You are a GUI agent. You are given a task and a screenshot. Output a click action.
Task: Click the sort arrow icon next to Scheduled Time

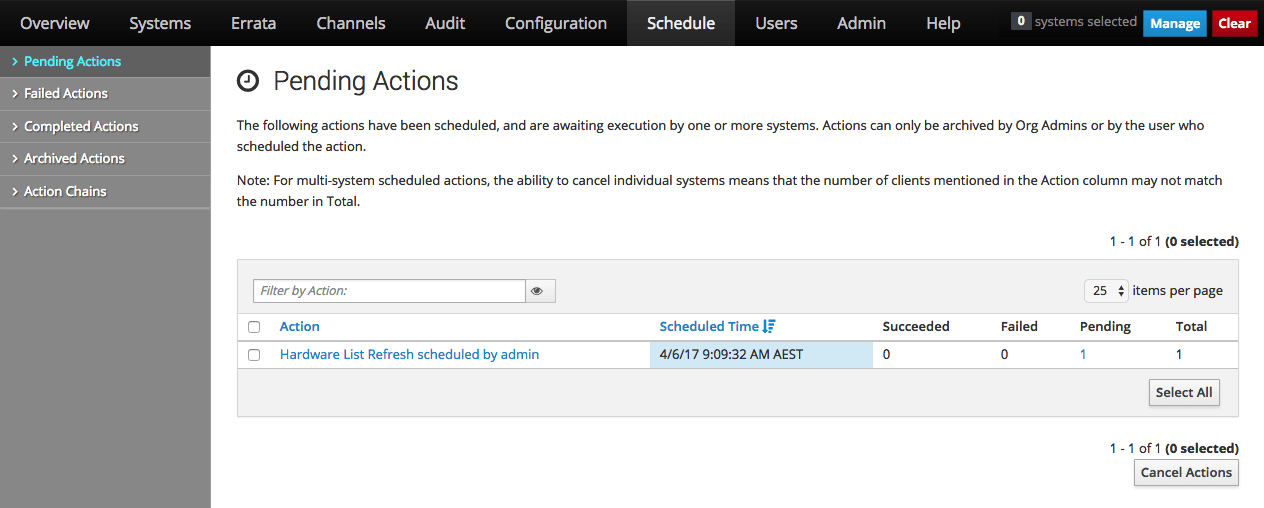click(769, 326)
